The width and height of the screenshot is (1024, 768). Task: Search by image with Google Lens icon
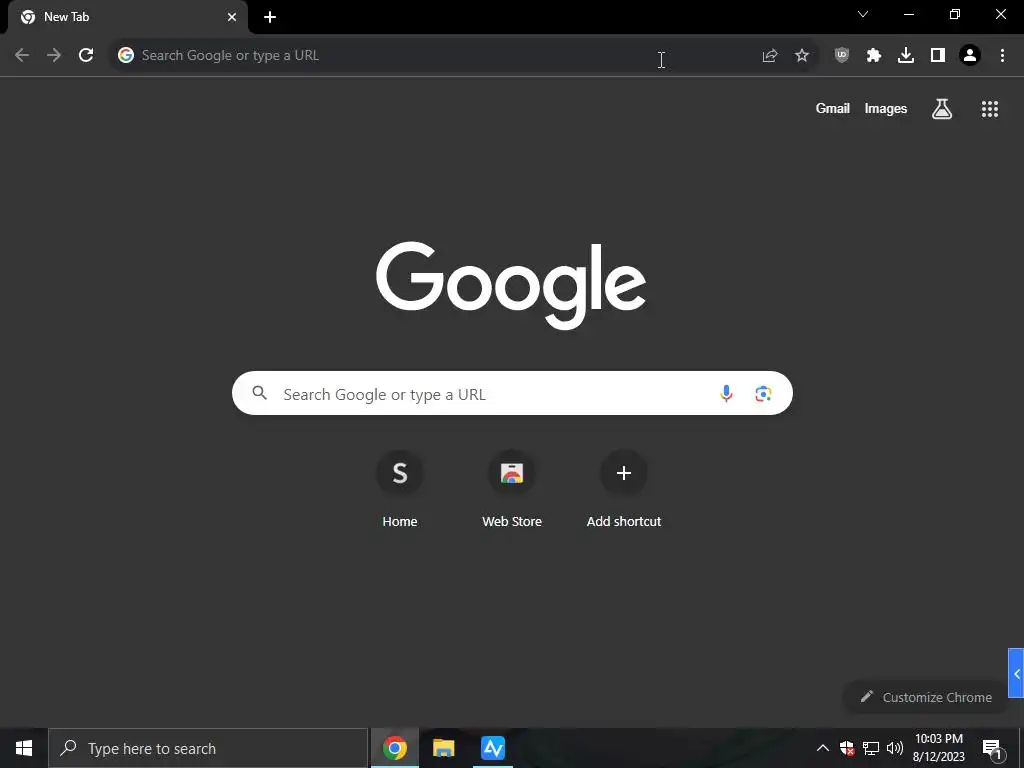763,393
